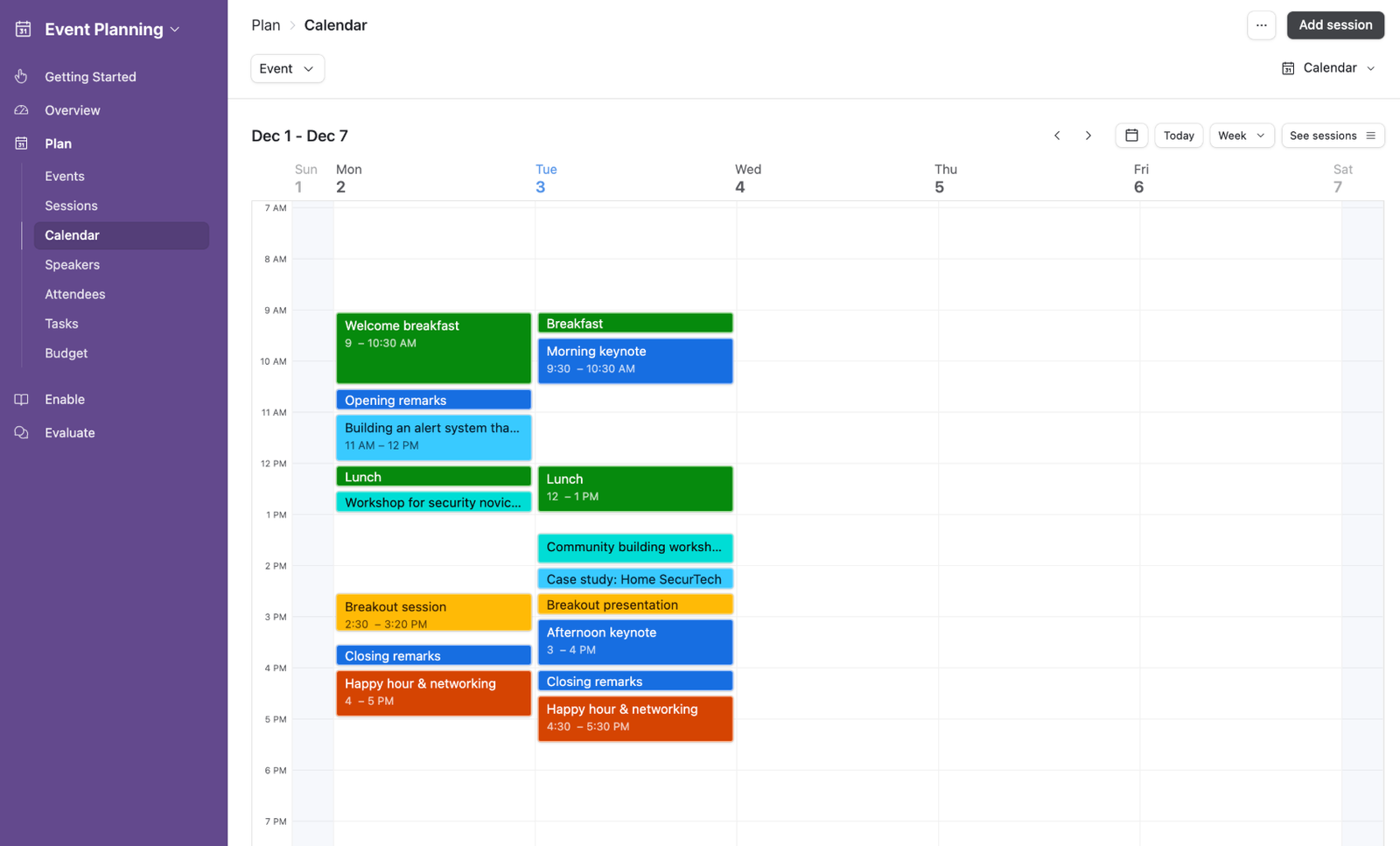The width and height of the screenshot is (1400, 846).
Task: Click the Enable book icon
Action: pyautogui.click(x=21, y=399)
